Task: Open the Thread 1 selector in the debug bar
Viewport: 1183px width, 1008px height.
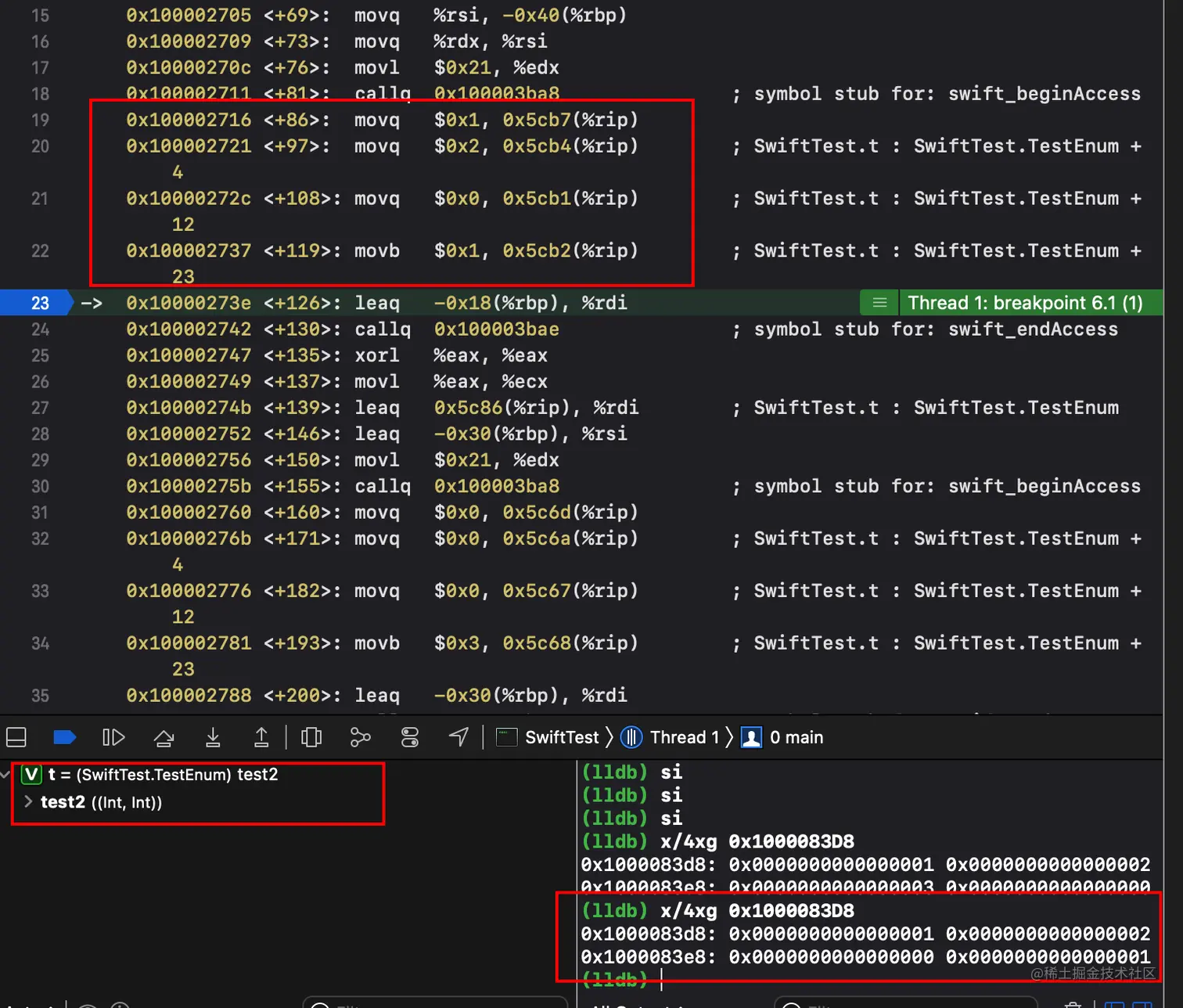Action: click(x=670, y=737)
